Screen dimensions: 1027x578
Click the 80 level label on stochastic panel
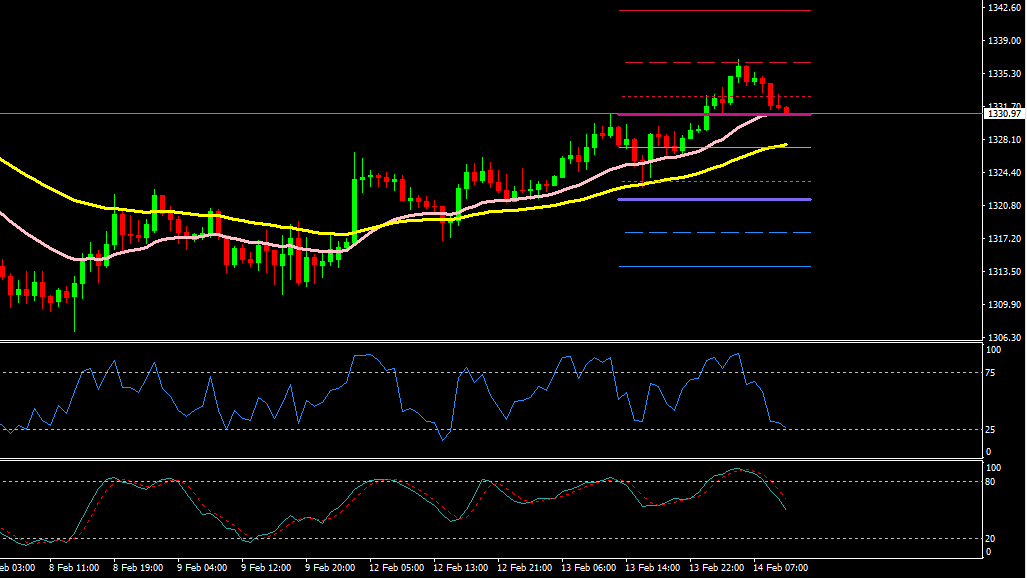click(x=990, y=482)
